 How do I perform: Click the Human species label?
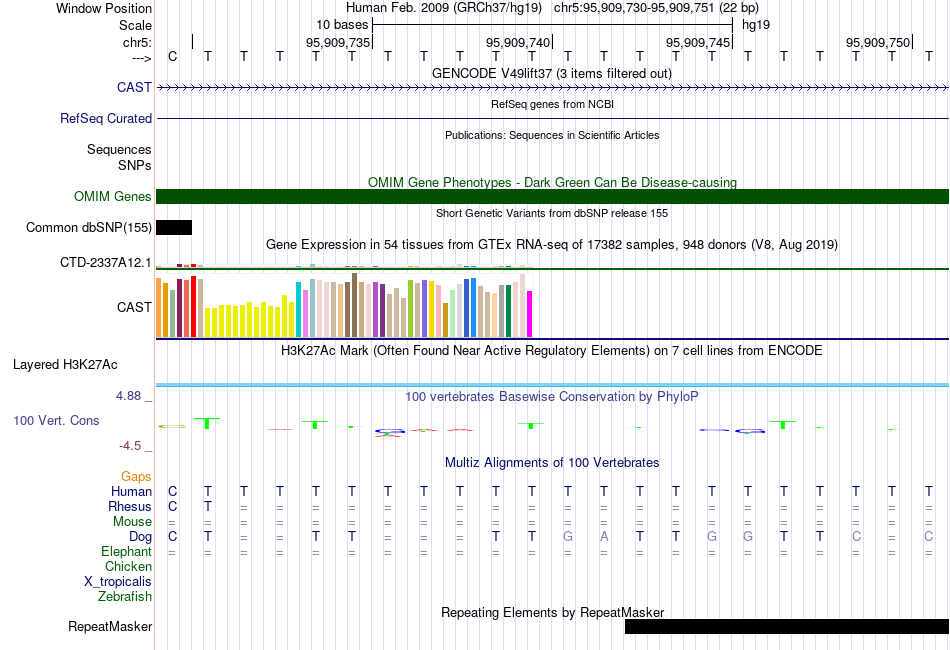click(x=131, y=491)
